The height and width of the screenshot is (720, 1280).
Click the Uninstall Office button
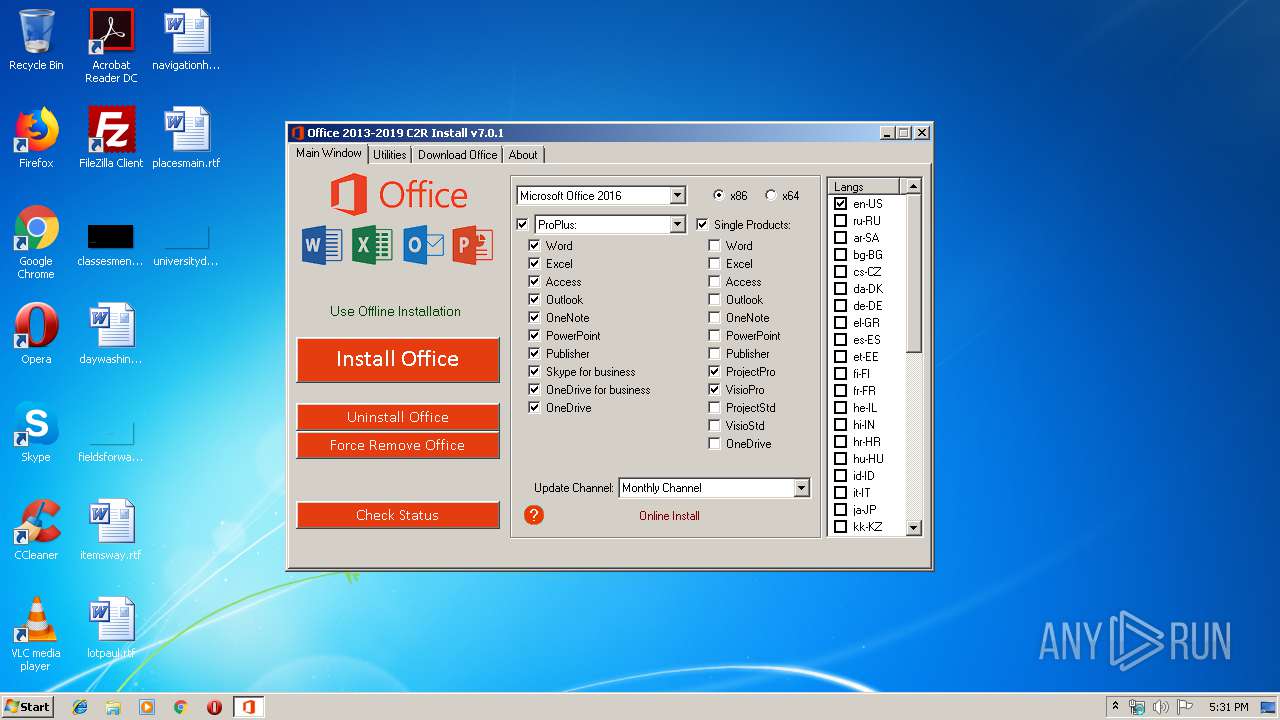tap(398, 417)
